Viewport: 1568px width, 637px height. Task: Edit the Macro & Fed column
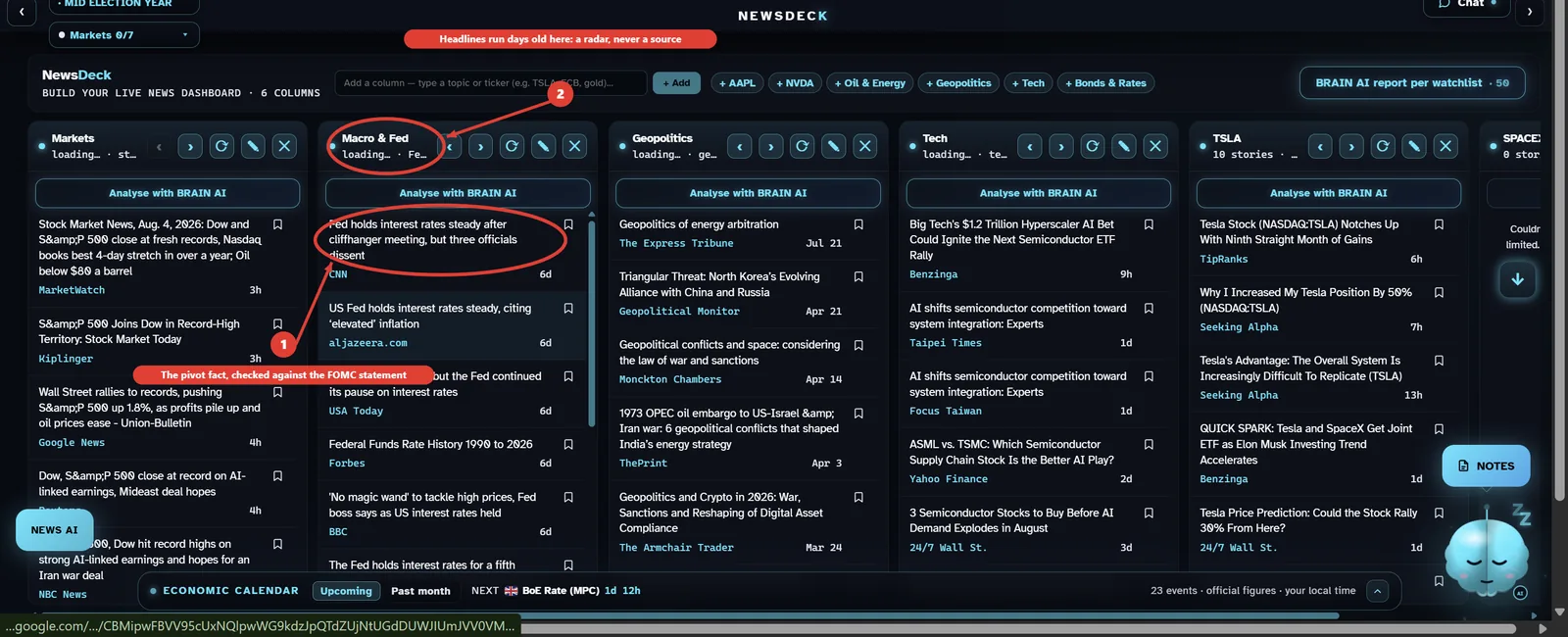click(543, 146)
